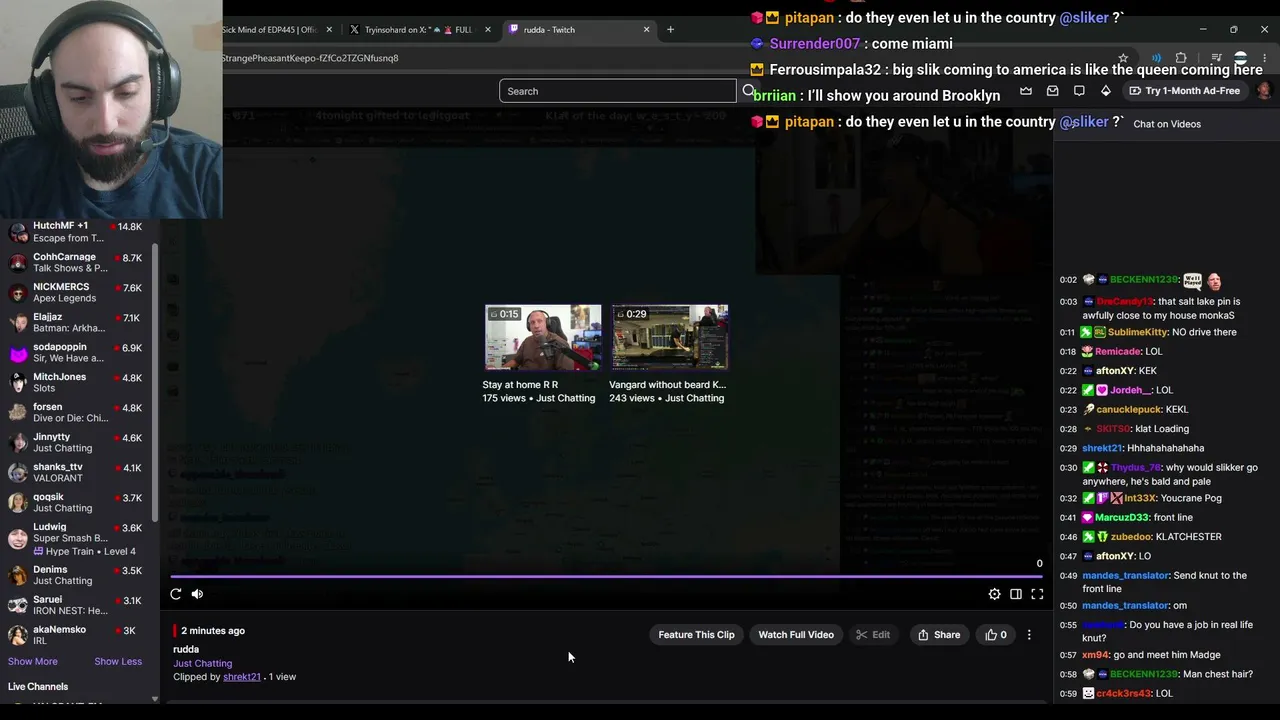The height and width of the screenshot is (720, 1280).
Task: Open qoqsik channel in sidebar
Action: 76,502
